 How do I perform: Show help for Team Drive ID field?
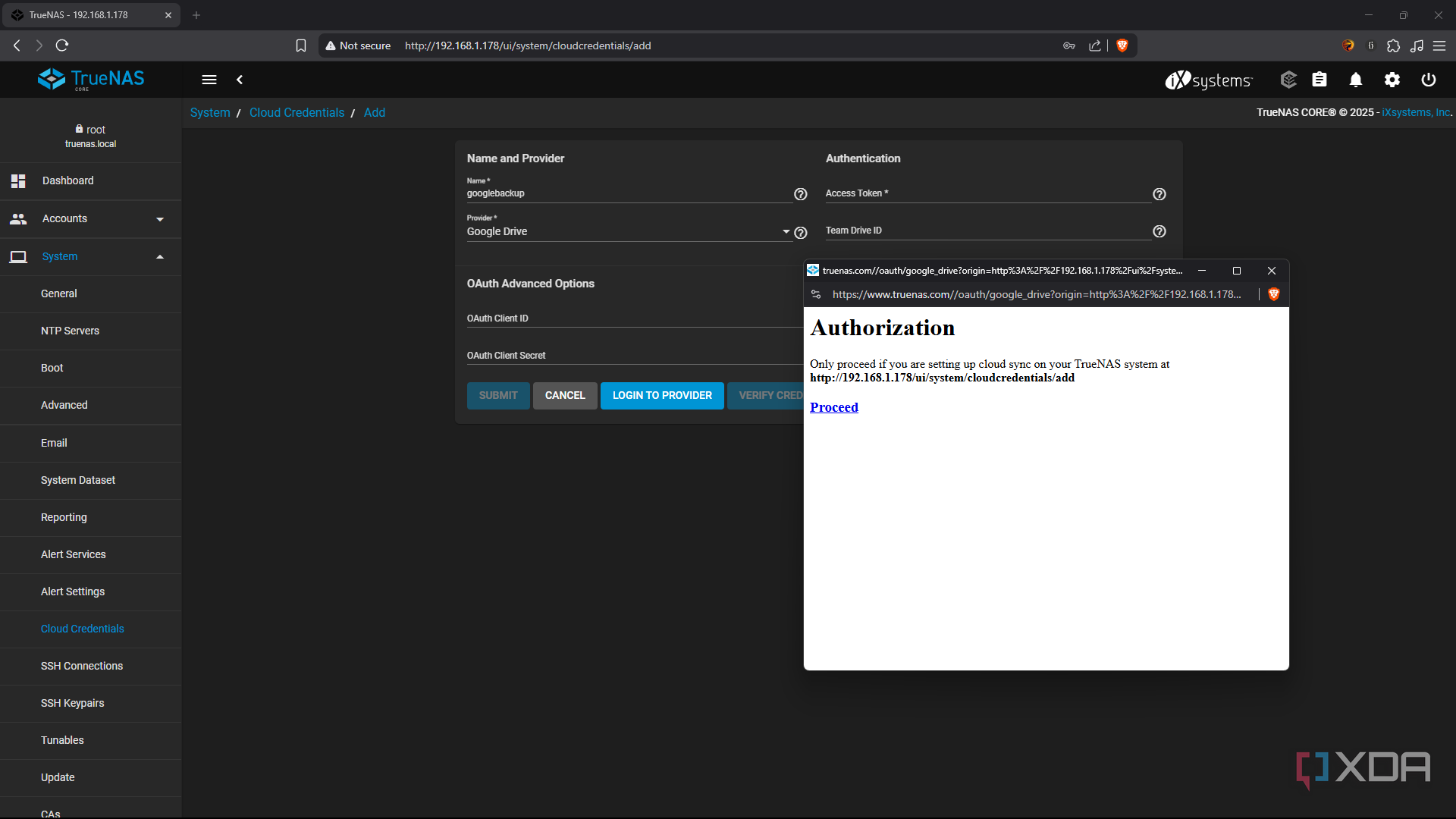(x=1159, y=231)
